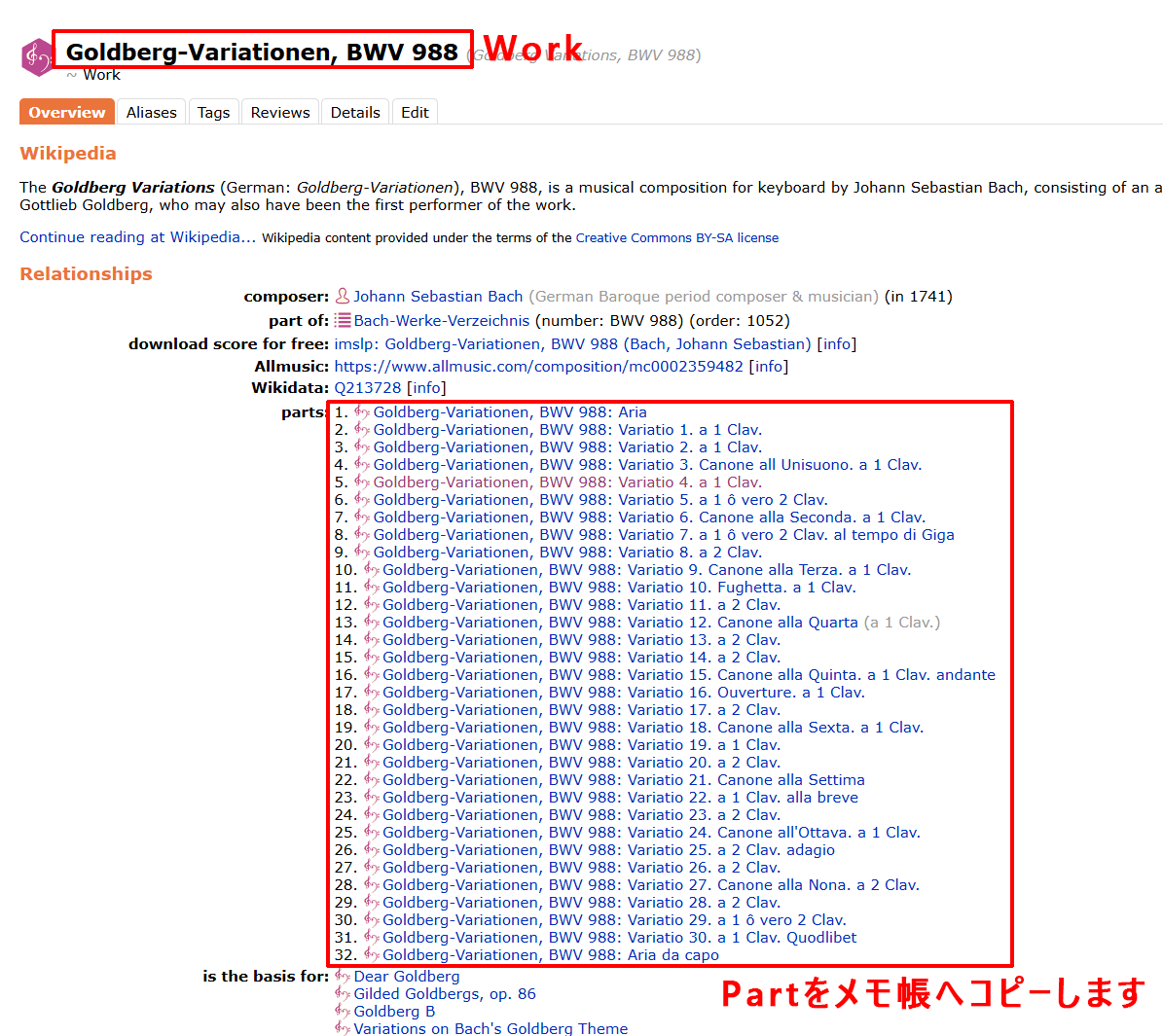Viewport: 1163px width, 1036px height.
Task: Click the series icon beside Bach-Werke-Verzeichnis
Action: [343, 320]
